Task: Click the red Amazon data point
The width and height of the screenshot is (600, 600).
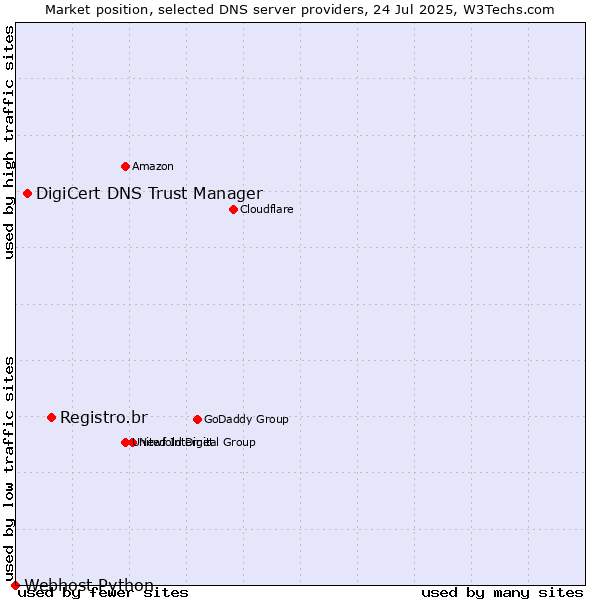Action: [125, 166]
